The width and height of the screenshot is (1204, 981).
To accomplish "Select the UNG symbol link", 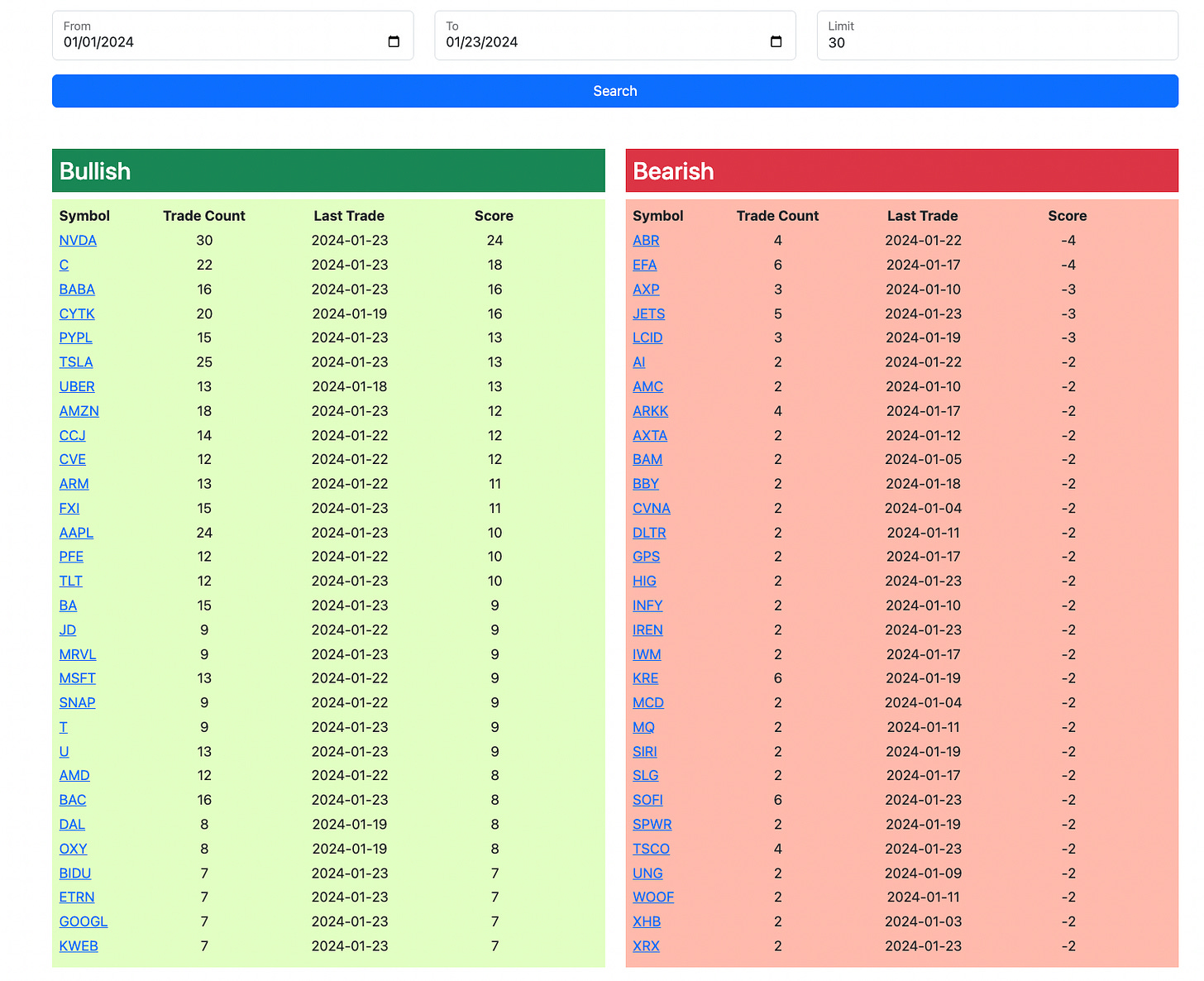I will (x=647, y=873).
